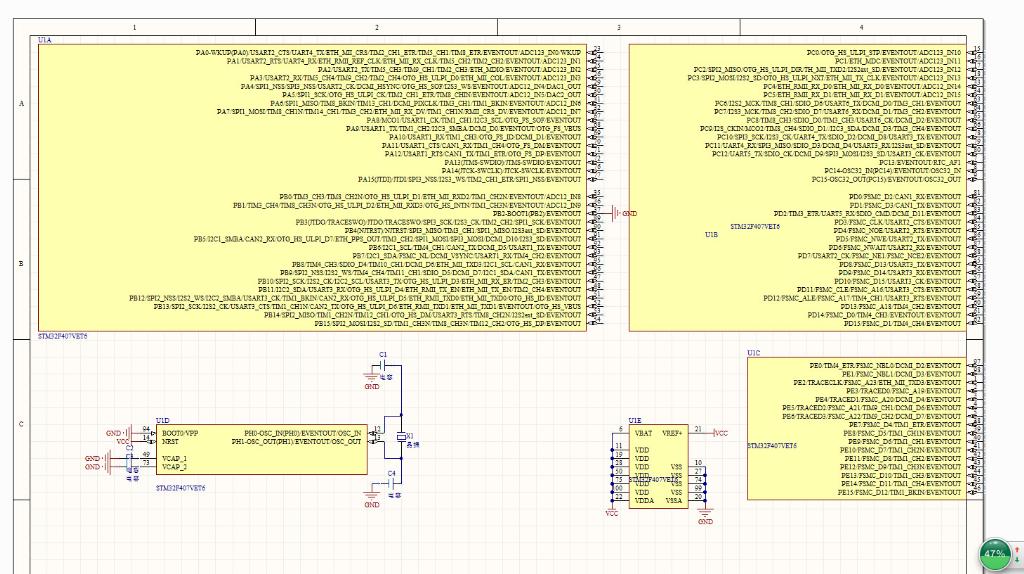Select capacitor C1 symbol
The image size is (1024, 574).
coord(384,366)
